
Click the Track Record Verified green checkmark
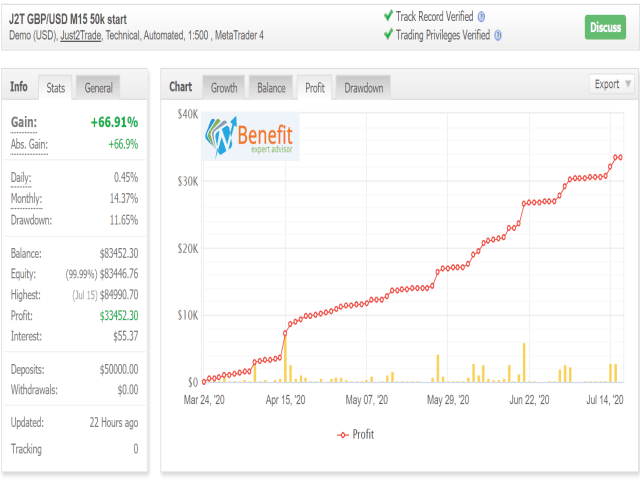(388, 16)
